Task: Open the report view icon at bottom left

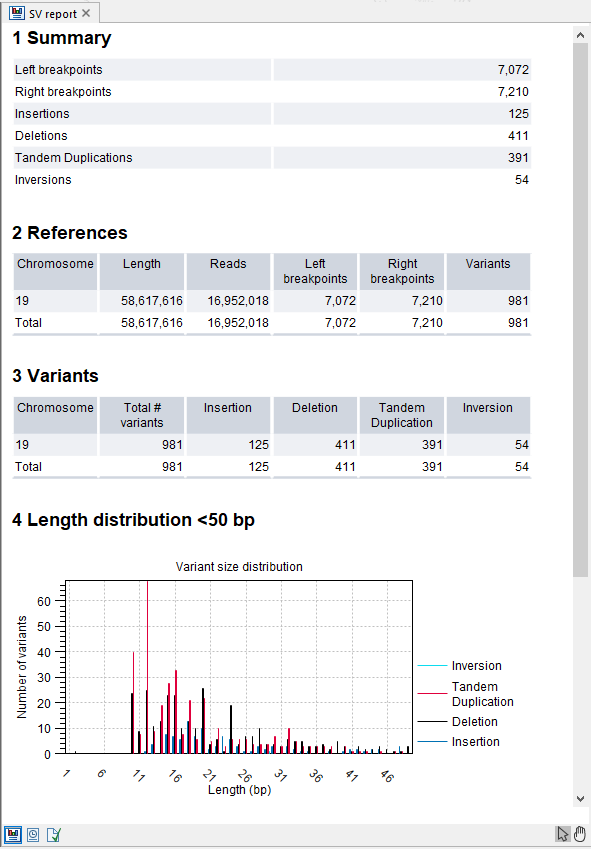Action: (x=12, y=834)
